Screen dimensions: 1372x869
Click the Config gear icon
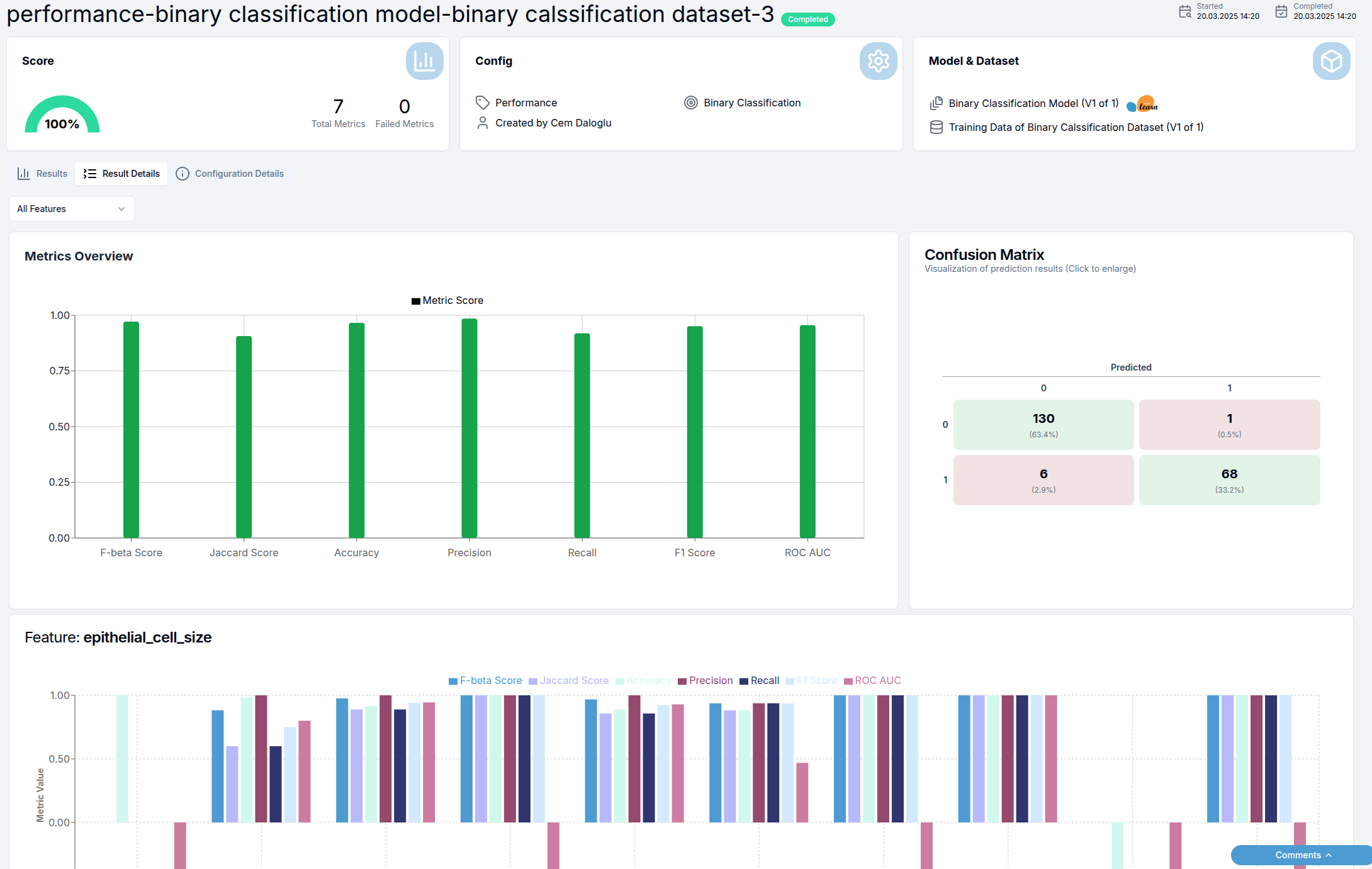coord(878,61)
